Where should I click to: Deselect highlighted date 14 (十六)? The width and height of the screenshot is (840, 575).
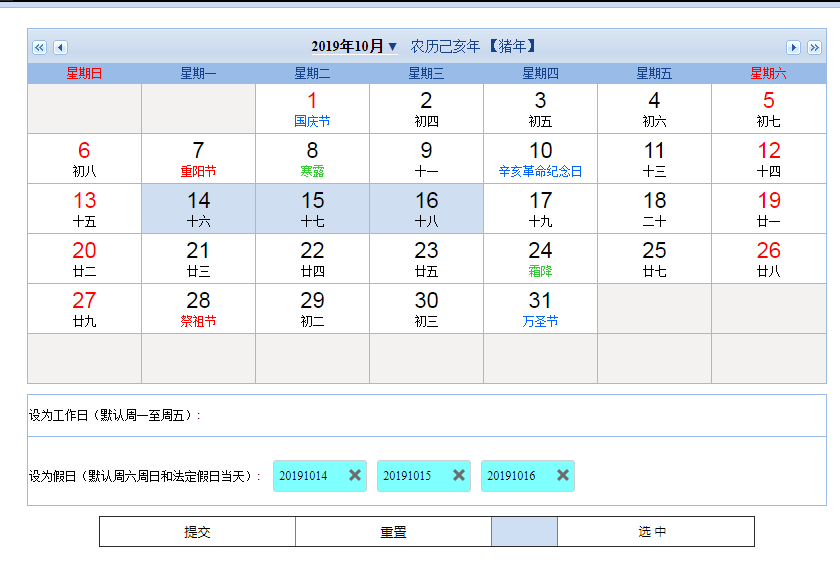198,209
